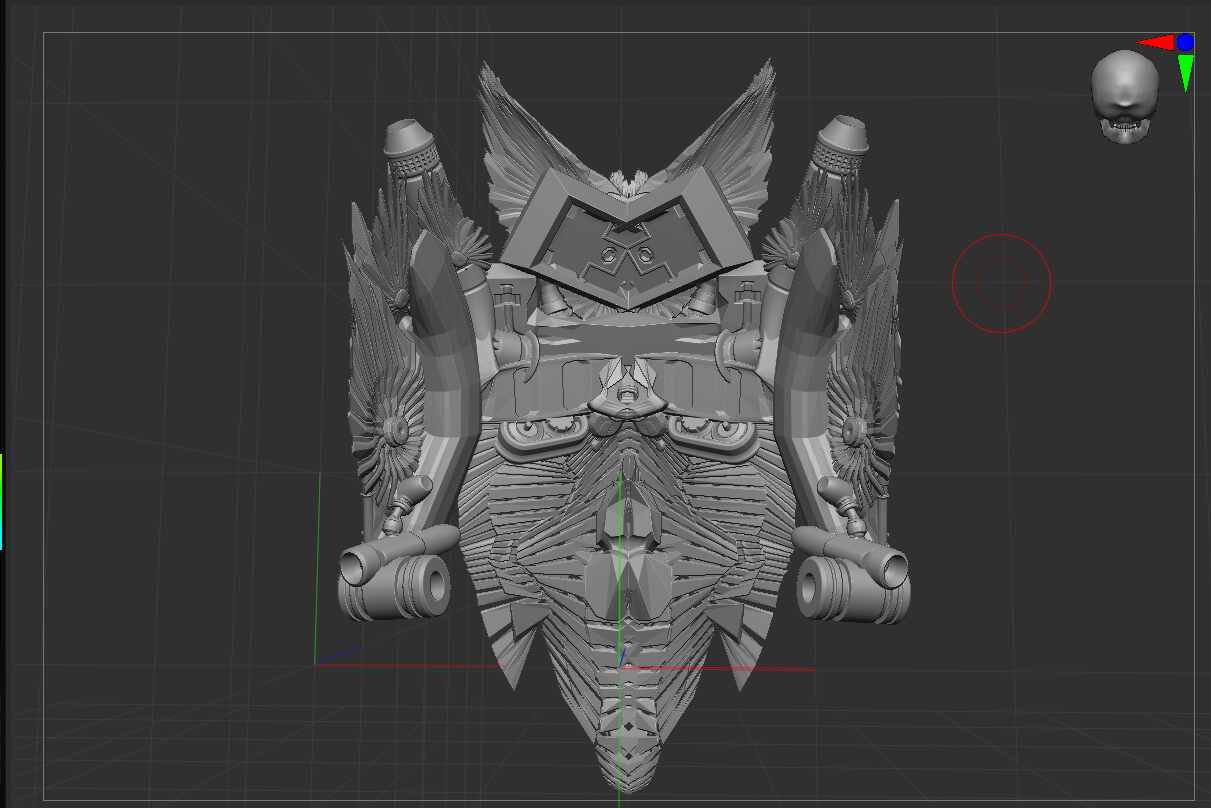Click the top canvas edge to reveal toolbar
This screenshot has height=808, width=1211.
[600, 33]
